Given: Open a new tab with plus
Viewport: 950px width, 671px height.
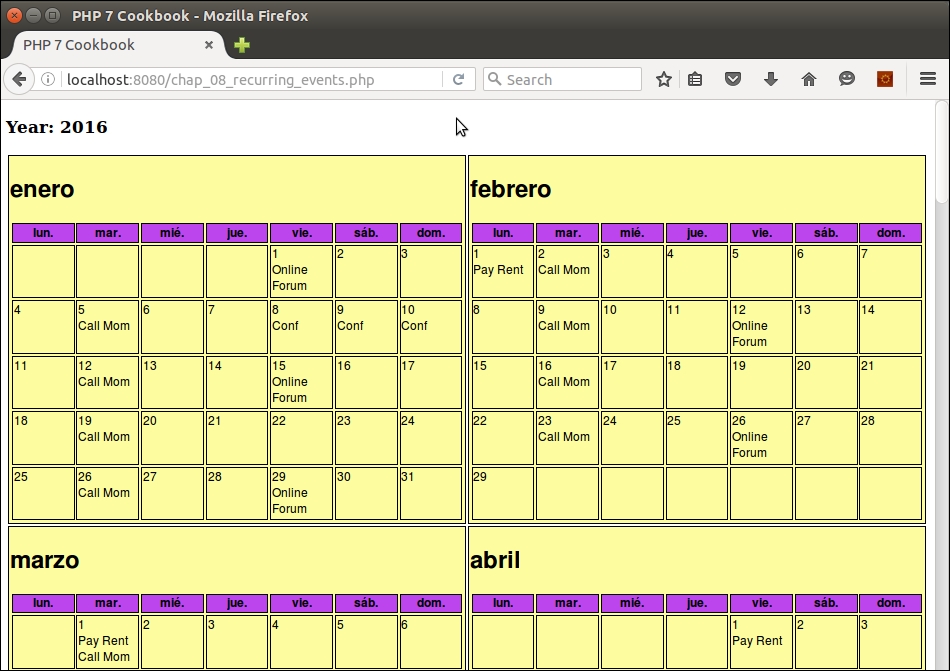Looking at the screenshot, I should (242, 45).
